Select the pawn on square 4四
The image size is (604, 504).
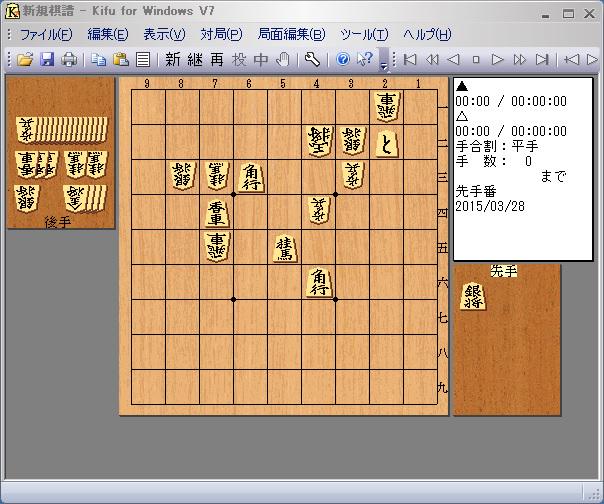click(x=319, y=210)
